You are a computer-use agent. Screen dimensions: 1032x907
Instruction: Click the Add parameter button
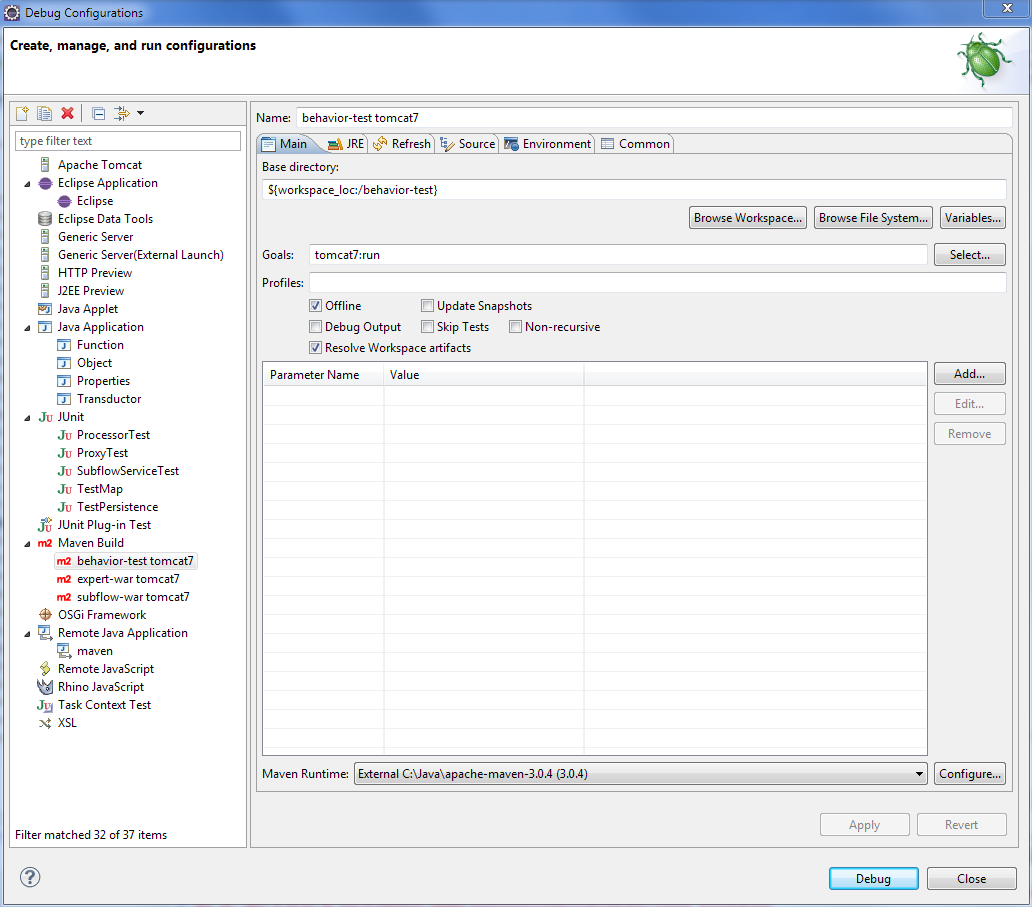tap(969, 374)
